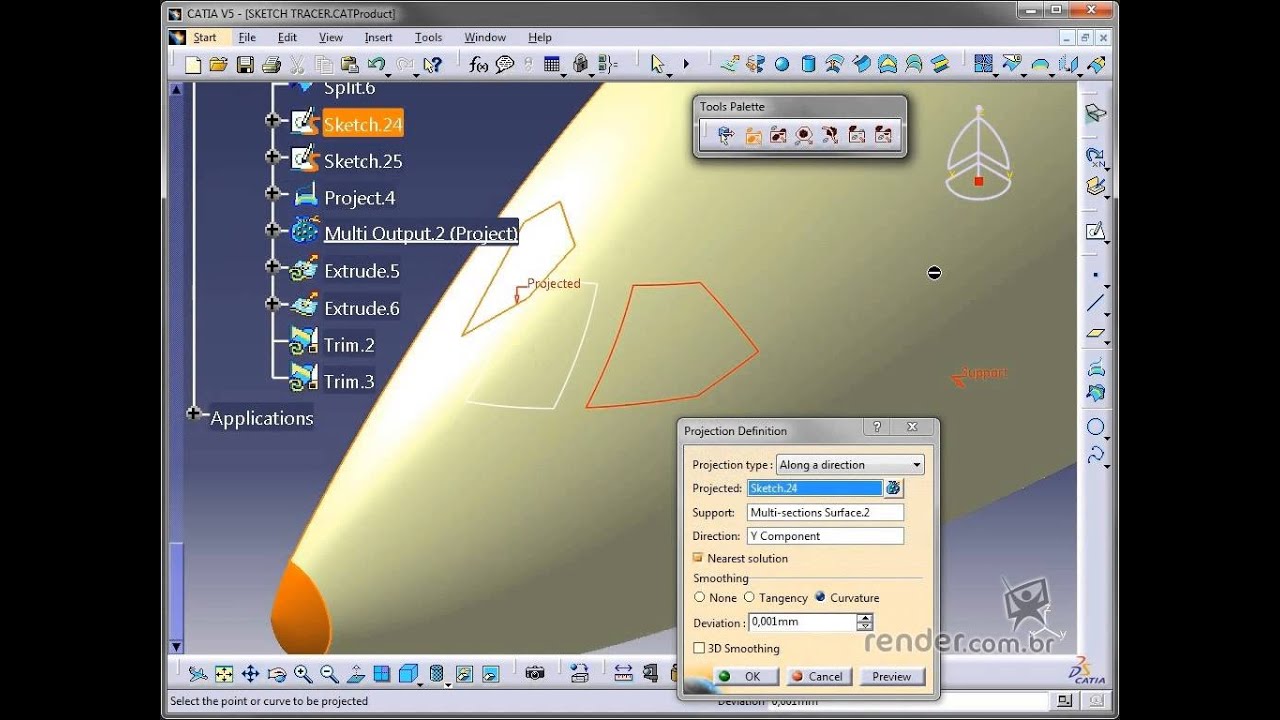
Task: Click the dialog help question mark button
Action: coord(877,427)
